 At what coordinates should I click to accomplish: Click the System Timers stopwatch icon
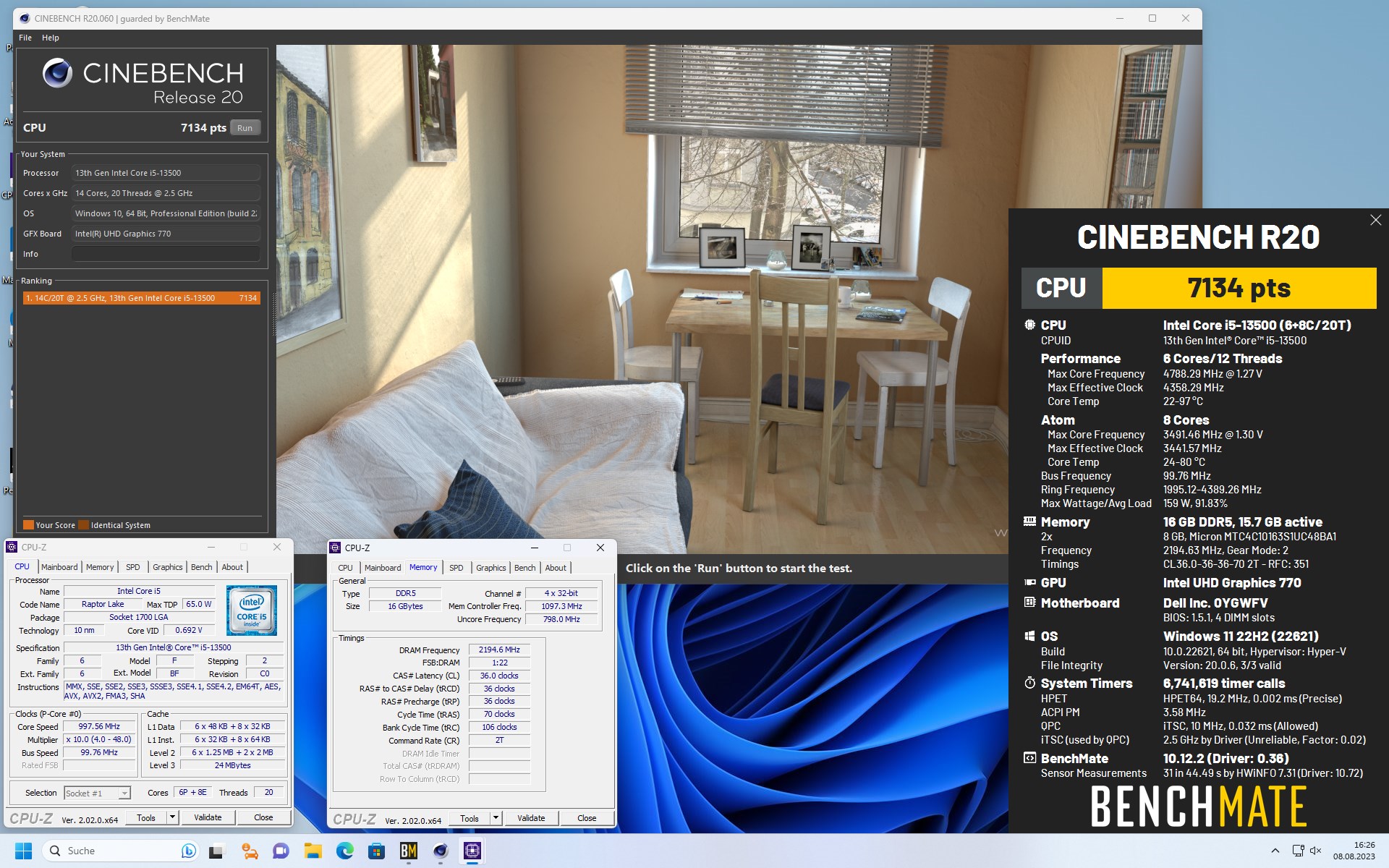(x=1029, y=683)
